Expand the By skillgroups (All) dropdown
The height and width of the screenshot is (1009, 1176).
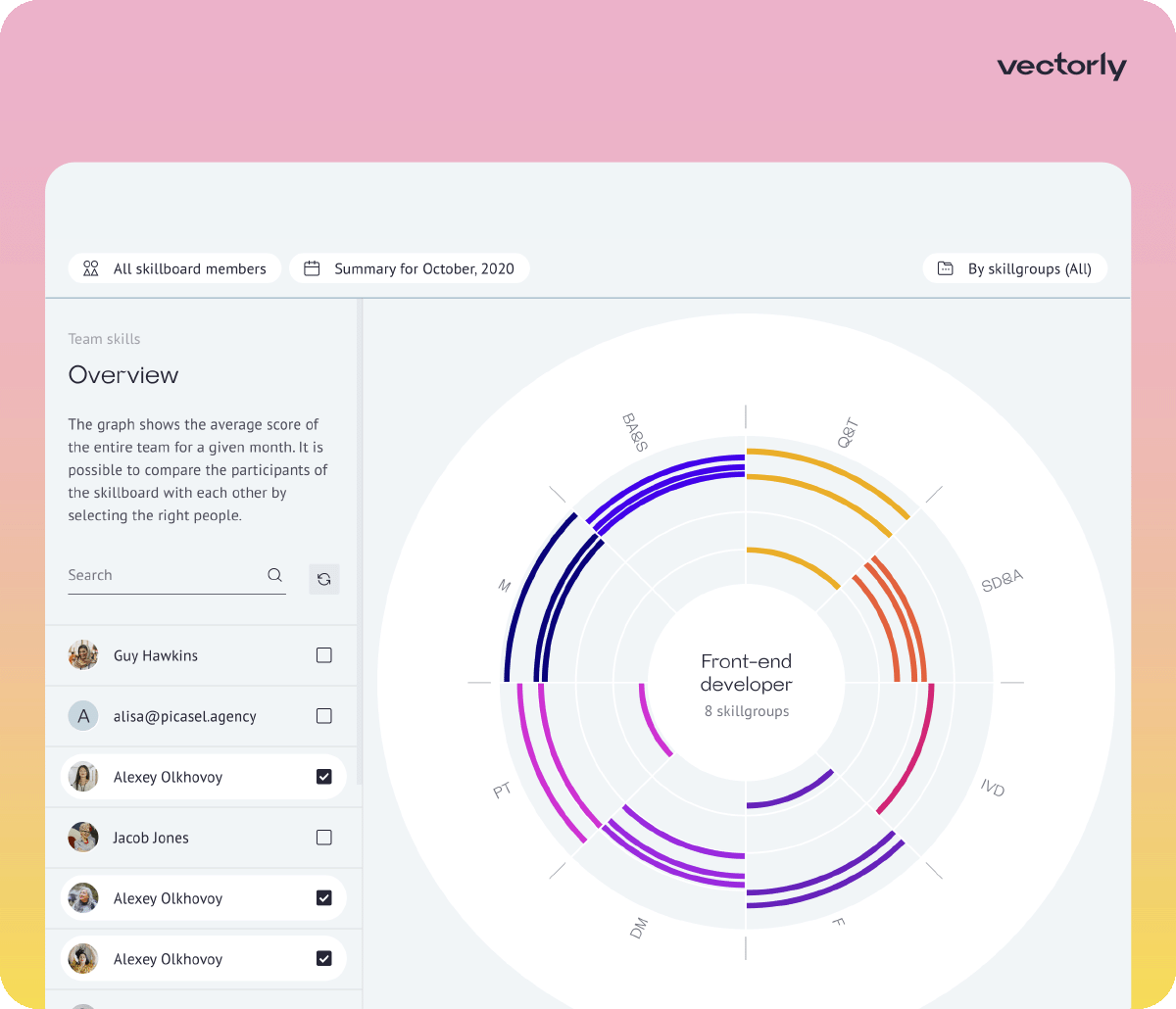(1015, 268)
